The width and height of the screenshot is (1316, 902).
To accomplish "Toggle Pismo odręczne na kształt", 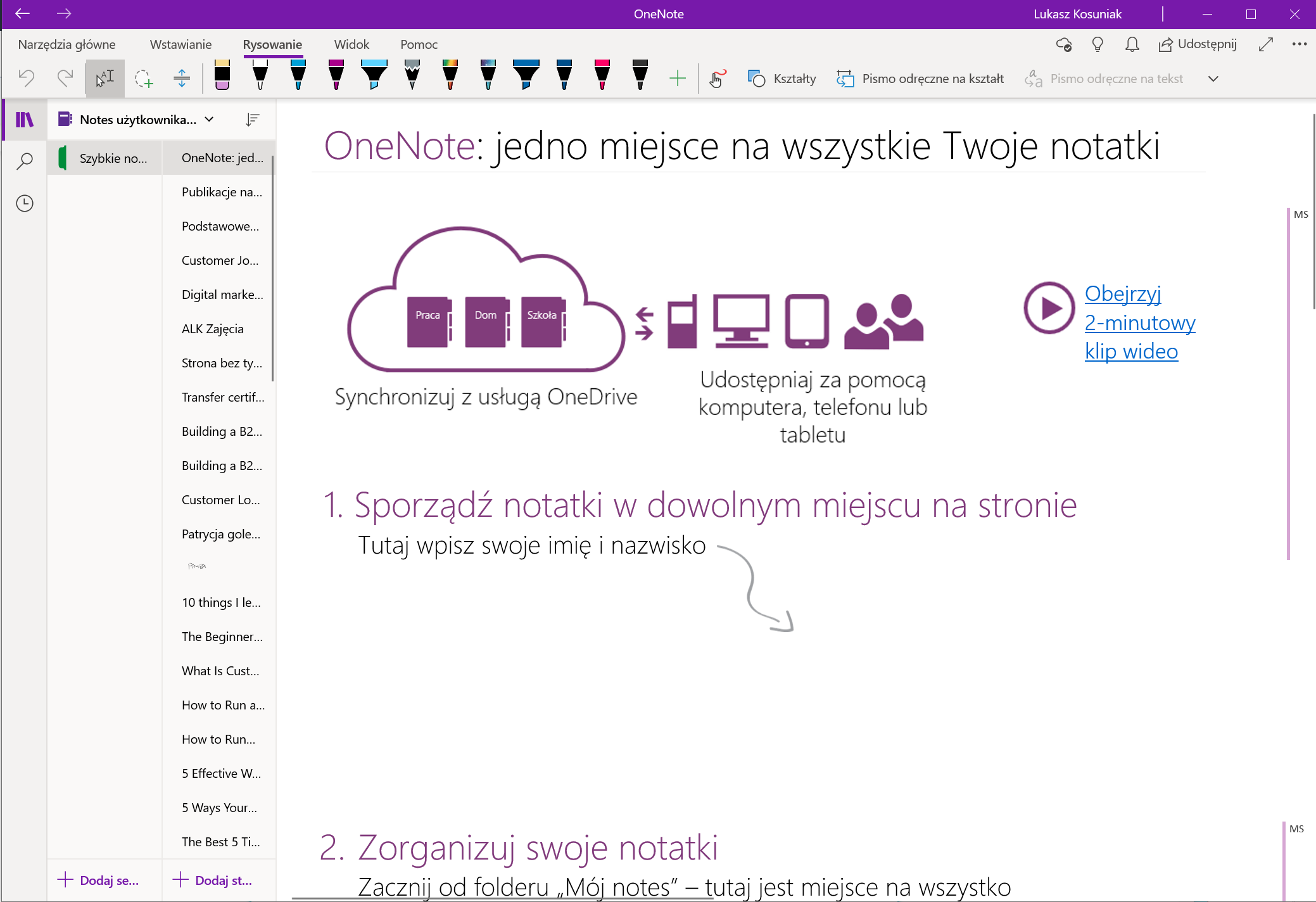I will (x=920, y=79).
